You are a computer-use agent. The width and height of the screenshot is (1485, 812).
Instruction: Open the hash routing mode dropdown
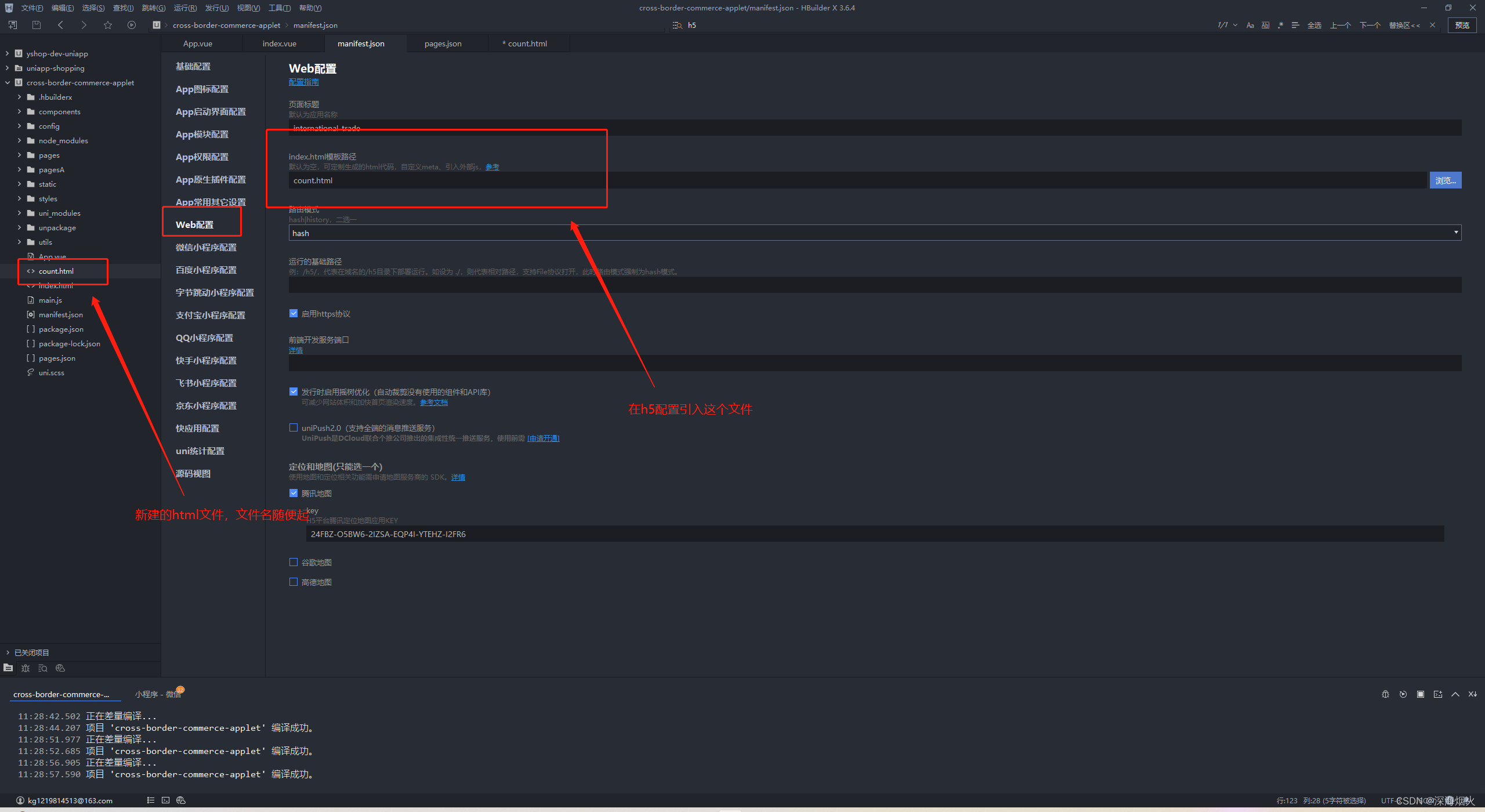tap(875, 233)
